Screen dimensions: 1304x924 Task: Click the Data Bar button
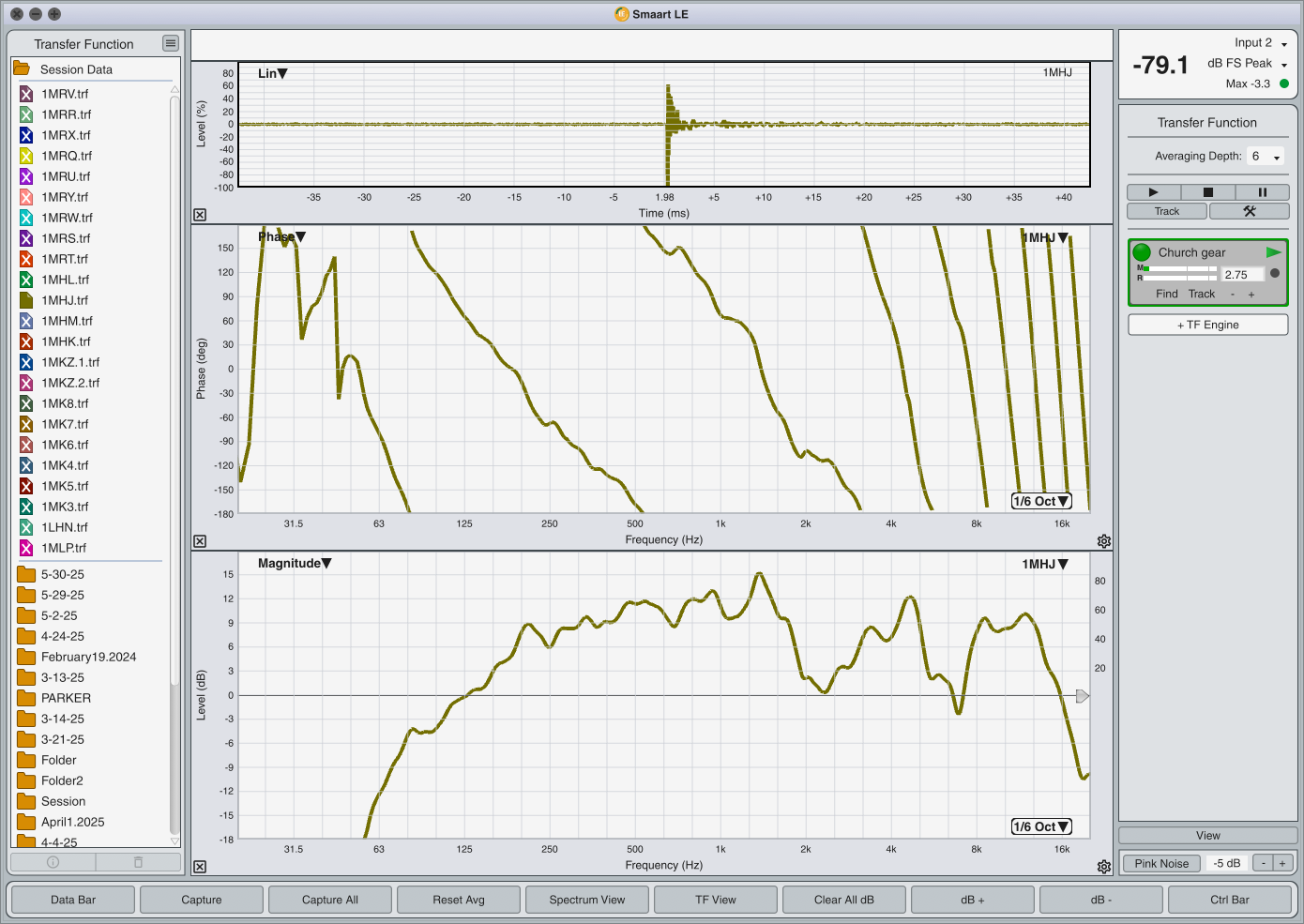[x=73, y=900]
